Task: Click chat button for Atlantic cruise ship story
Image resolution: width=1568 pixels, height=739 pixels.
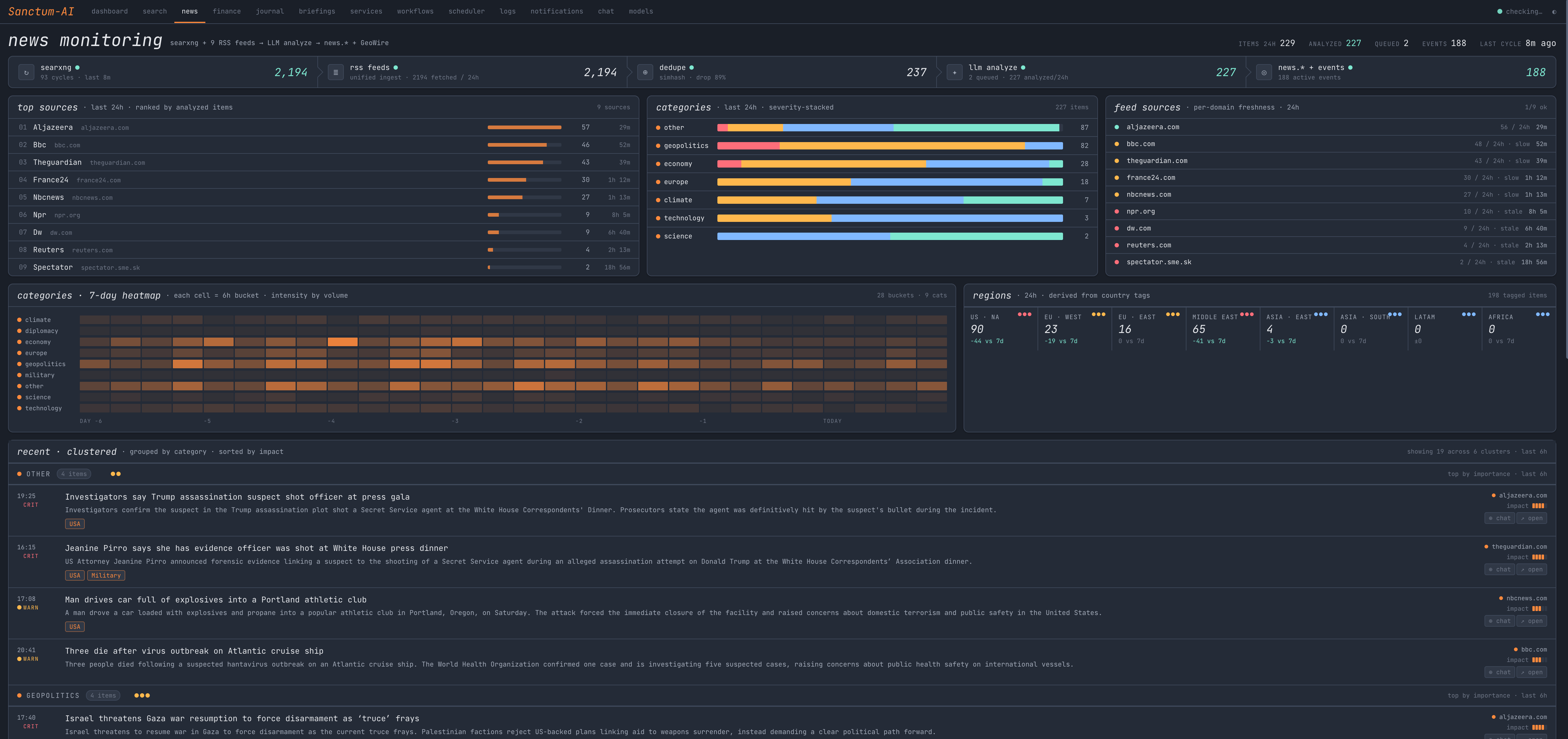Action: pos(1500,673)
